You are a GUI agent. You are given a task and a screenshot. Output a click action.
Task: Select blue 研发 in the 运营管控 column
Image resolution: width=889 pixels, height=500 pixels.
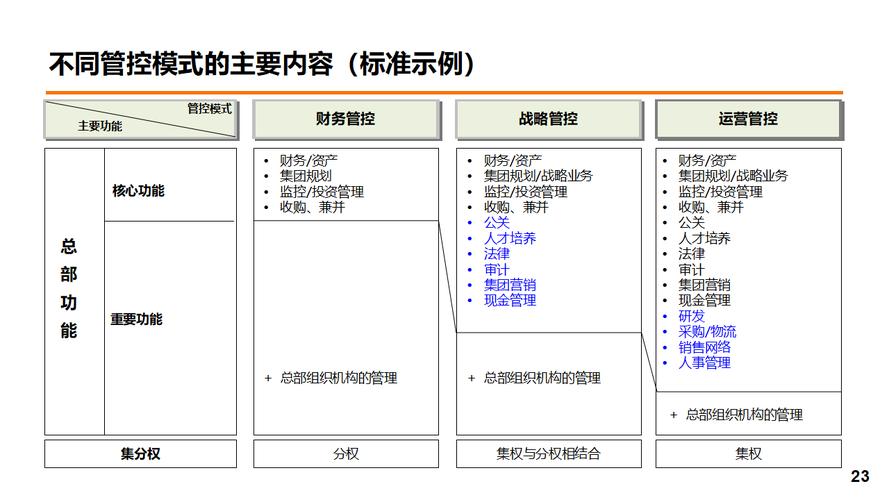[691, 316]
